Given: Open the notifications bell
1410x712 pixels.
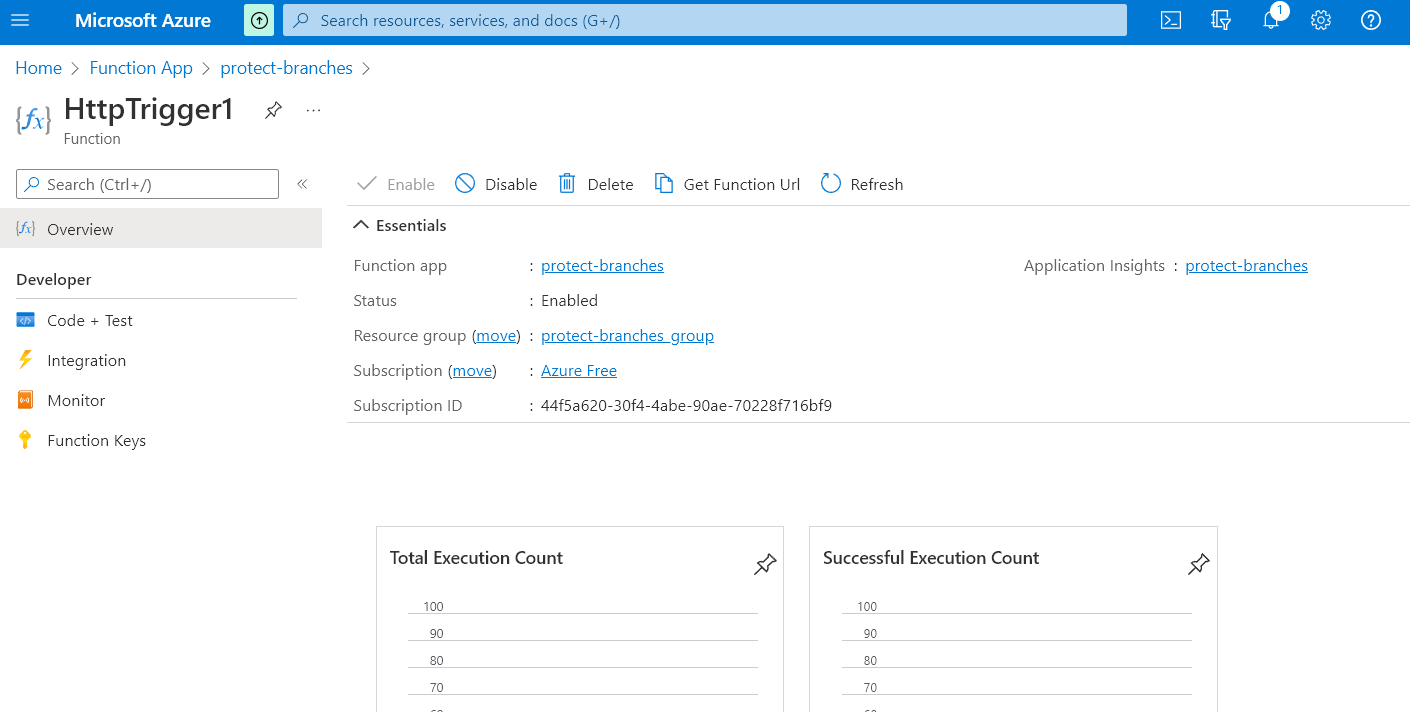Looking at the screenshot, I should [x=1271, y=20].
